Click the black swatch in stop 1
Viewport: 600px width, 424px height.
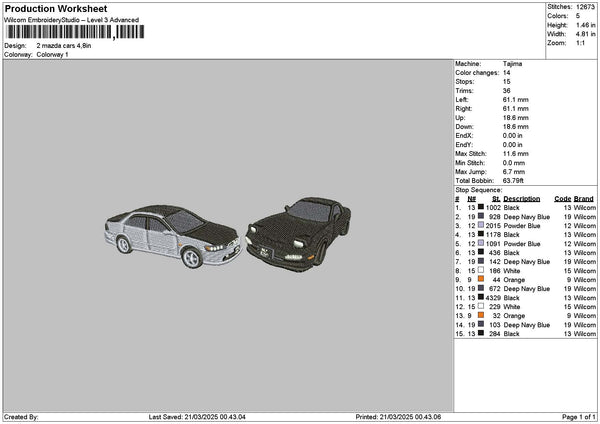481,207
